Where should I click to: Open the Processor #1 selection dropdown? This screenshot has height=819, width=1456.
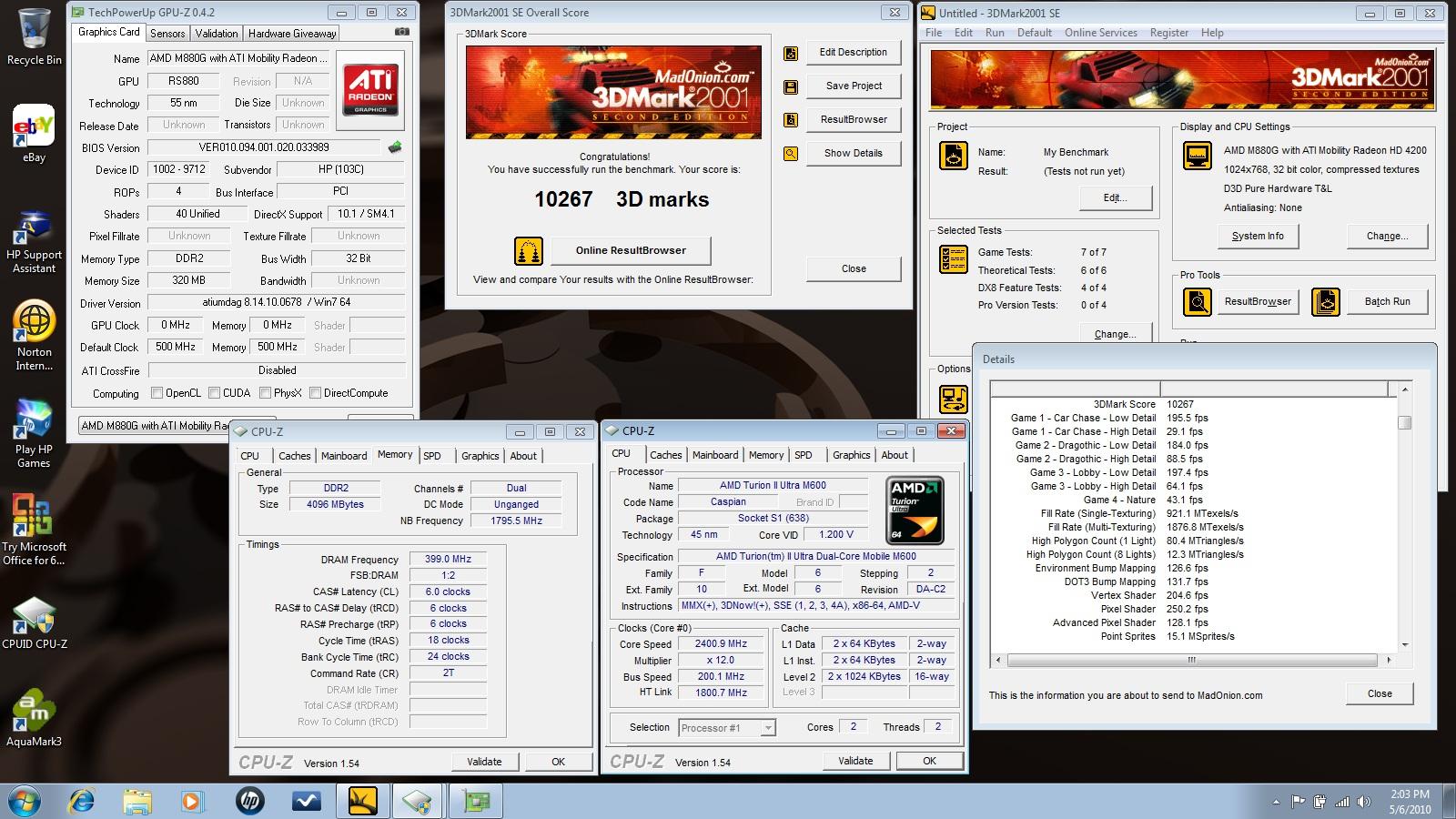[x=727, y=727]
